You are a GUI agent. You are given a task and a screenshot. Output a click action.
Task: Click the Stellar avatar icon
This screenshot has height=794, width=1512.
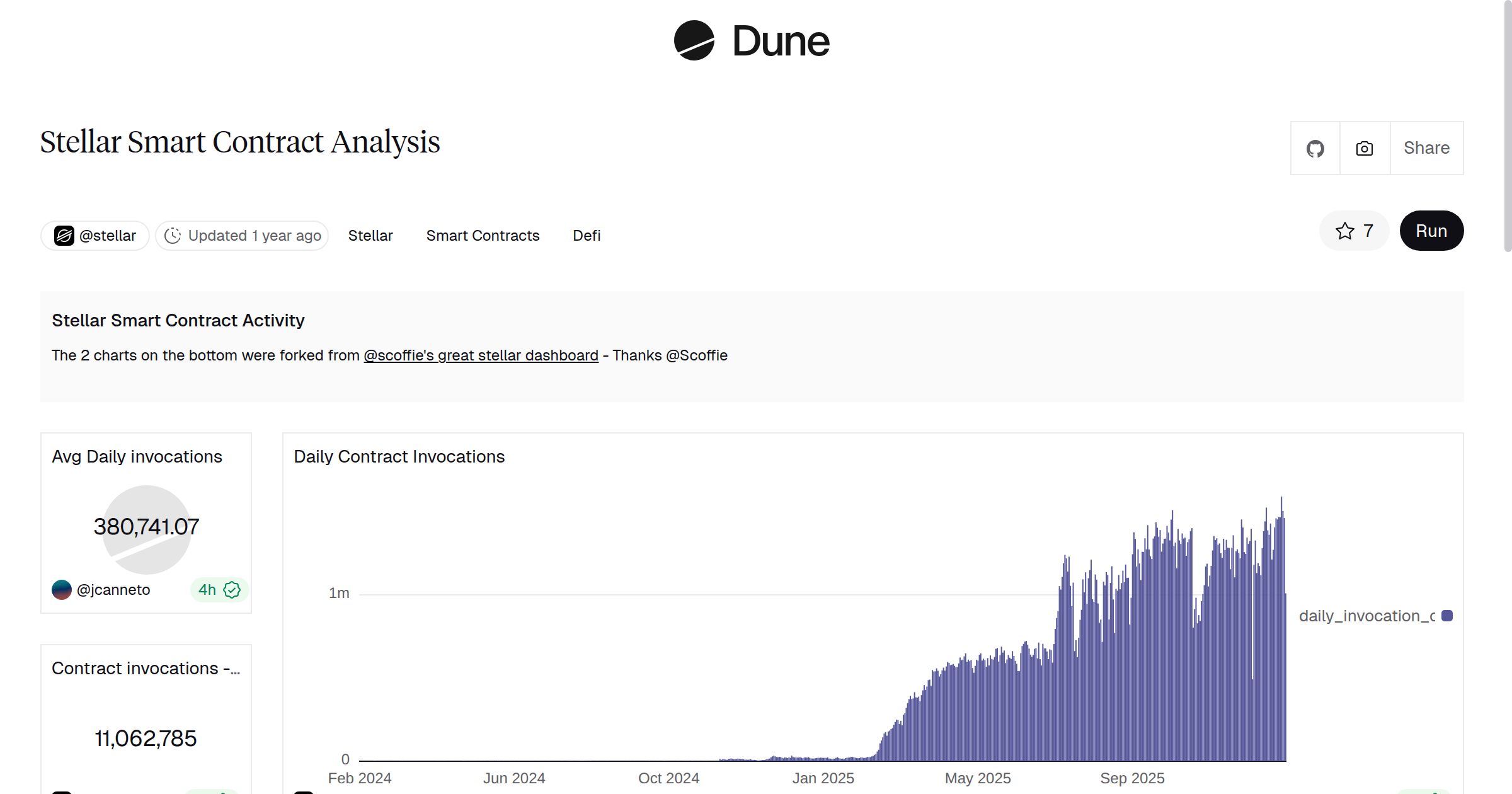pyautogui.click(x=64, y=236)
